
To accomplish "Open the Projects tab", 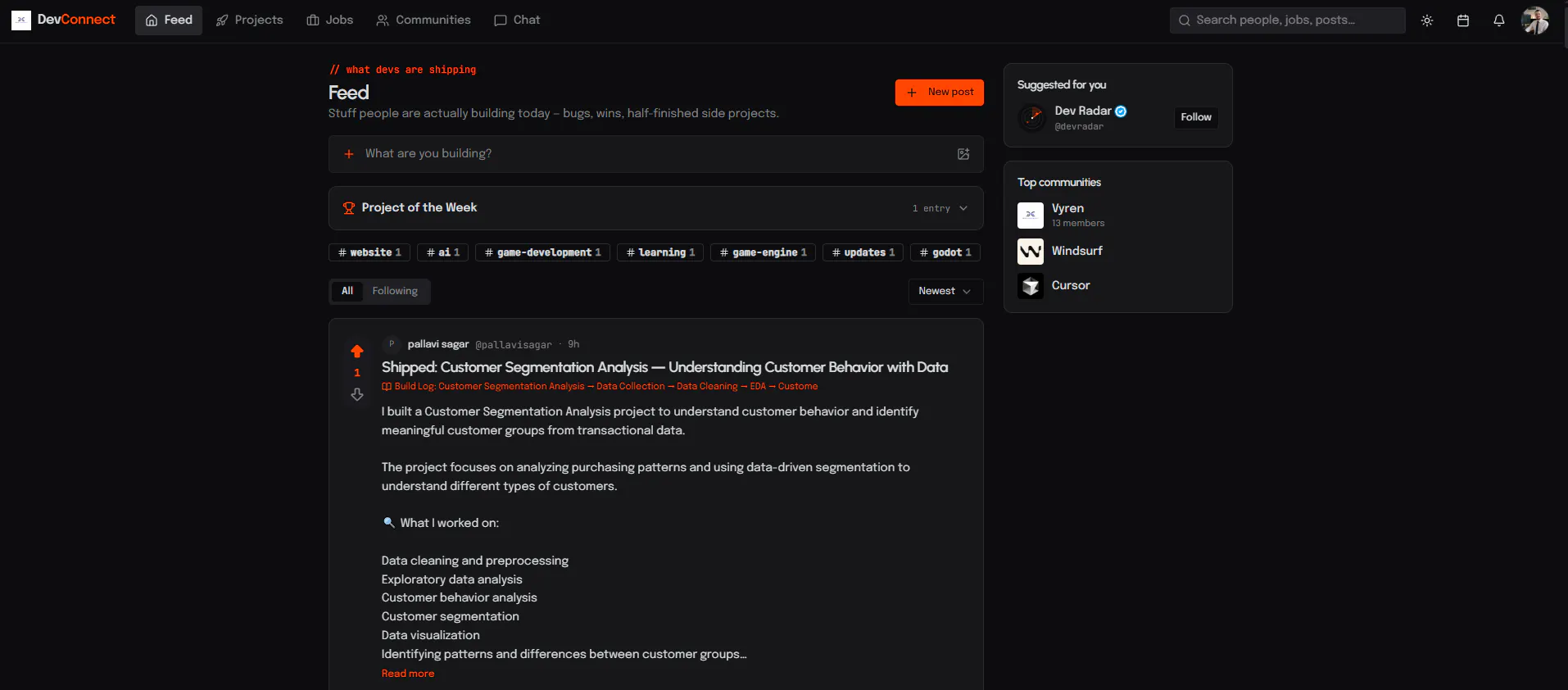I will (x=249, y=20).
